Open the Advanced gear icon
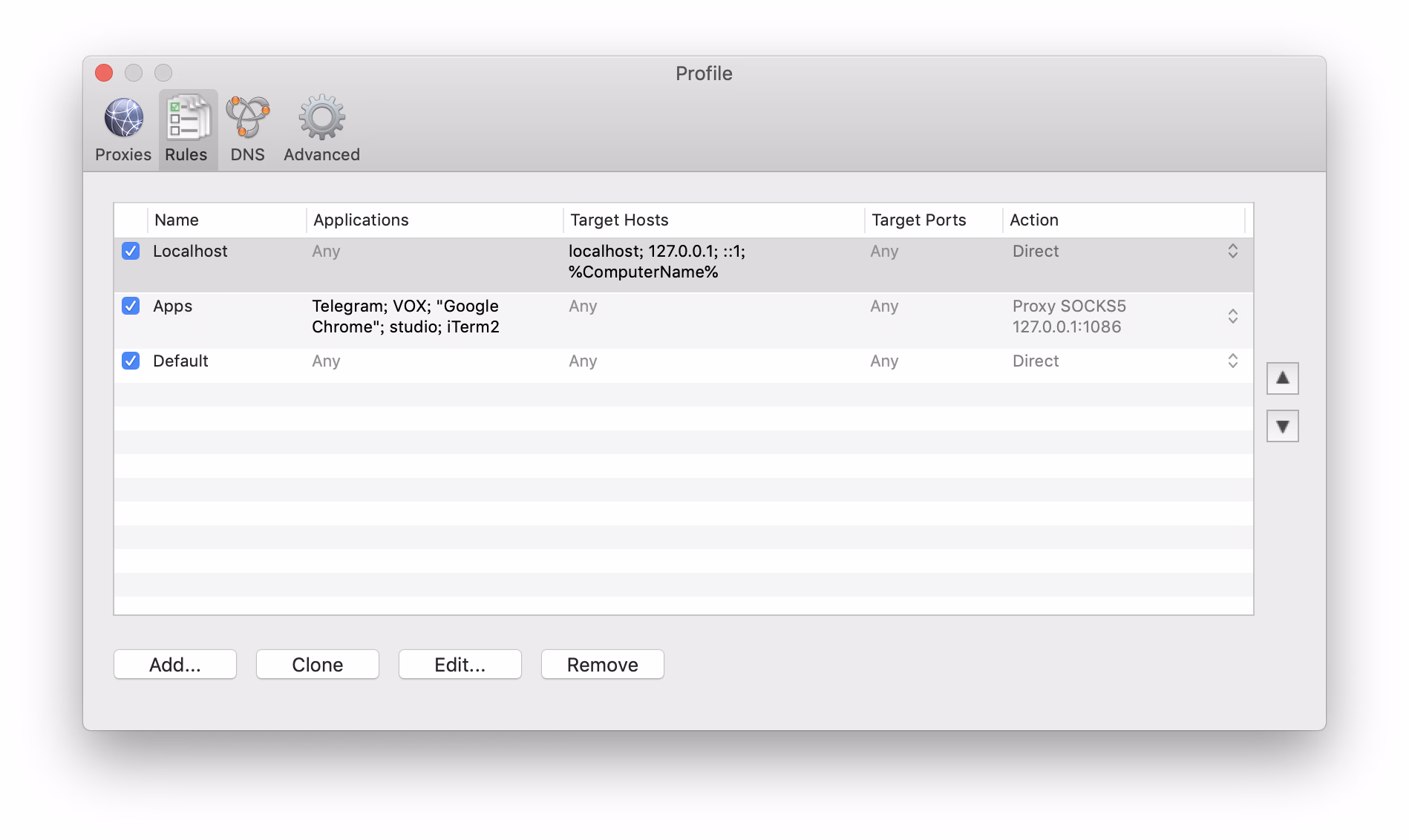The image size is (1409, 840). tap(321, 119)
